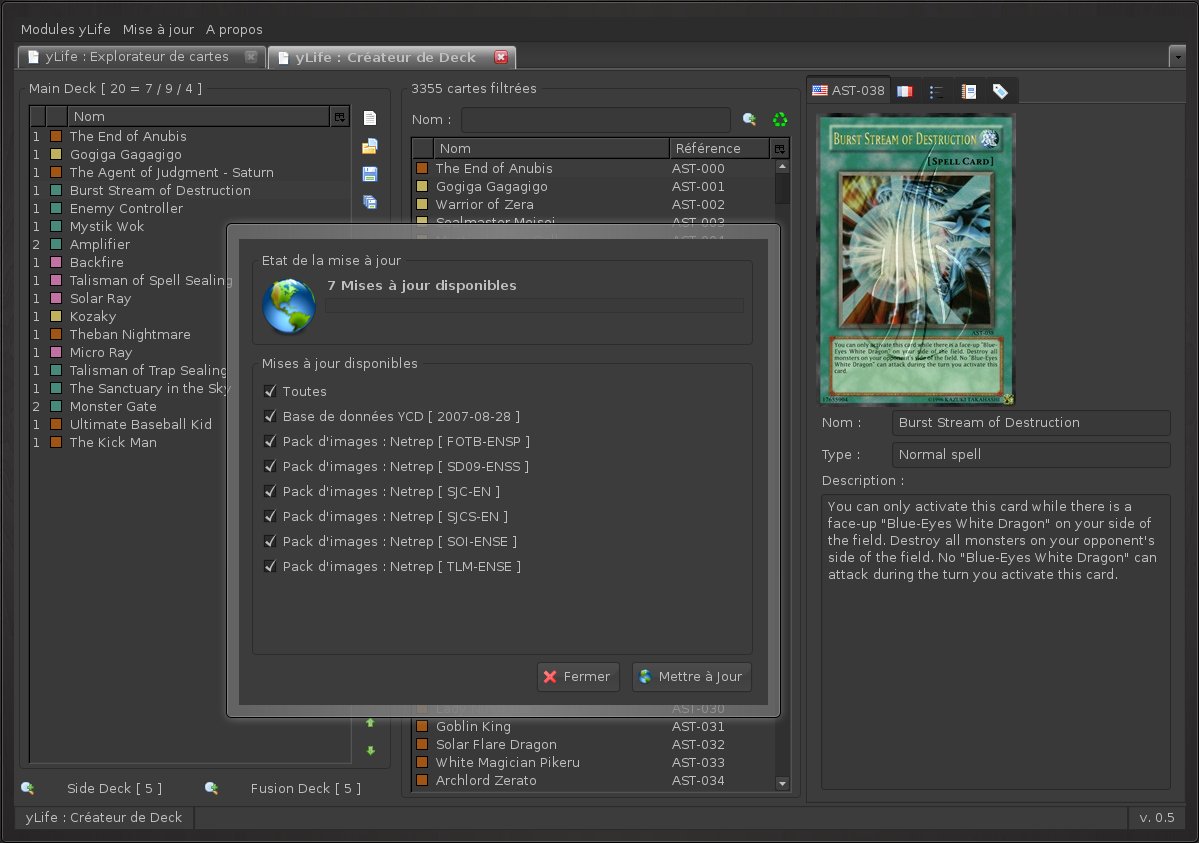The width and height of the screenshot is (1199, 843).
Task: Open the card details sheet tab icon
Action: click(969, 92)
